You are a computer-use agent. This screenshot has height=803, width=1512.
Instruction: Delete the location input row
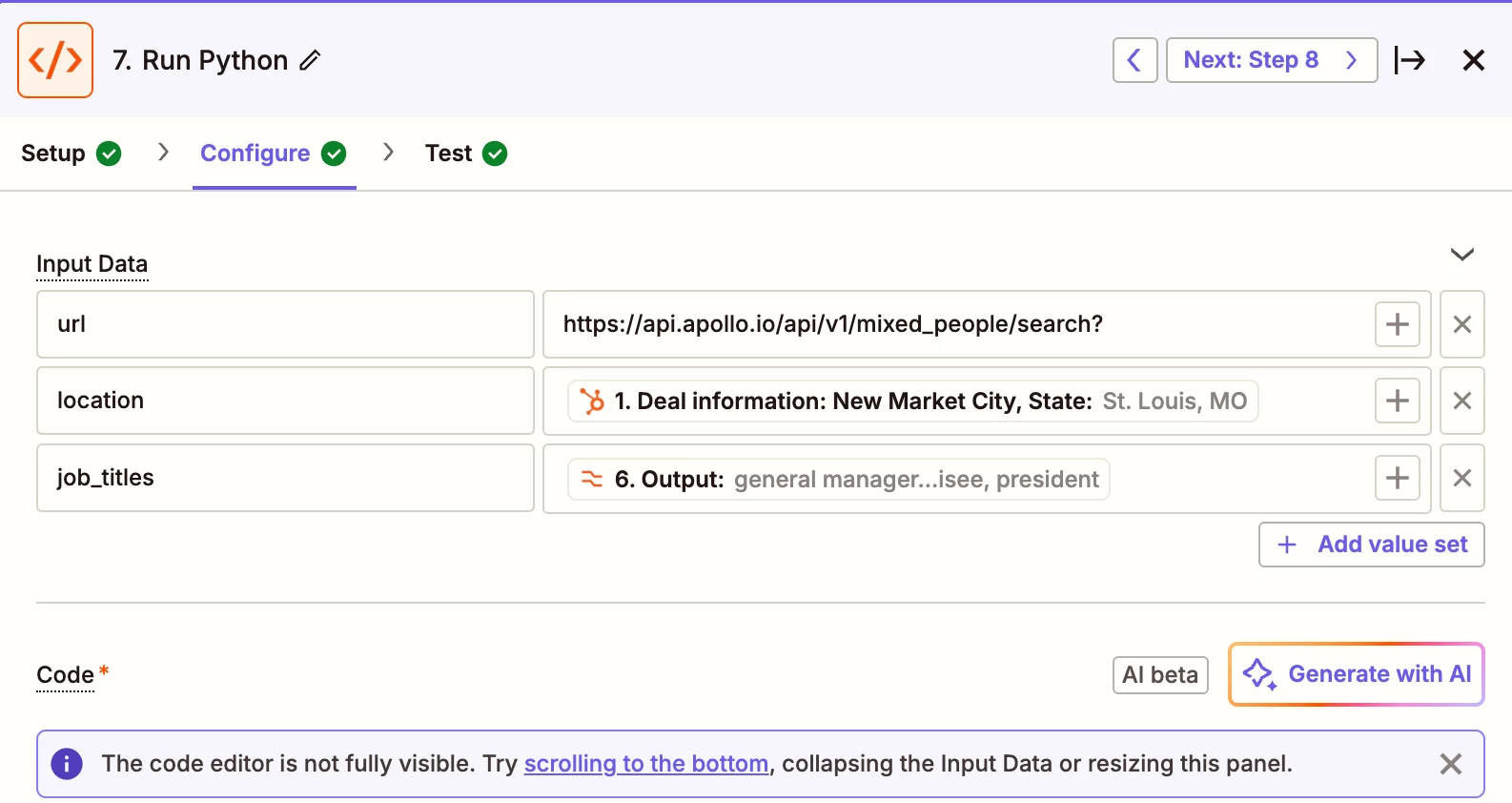(1461, 401)
